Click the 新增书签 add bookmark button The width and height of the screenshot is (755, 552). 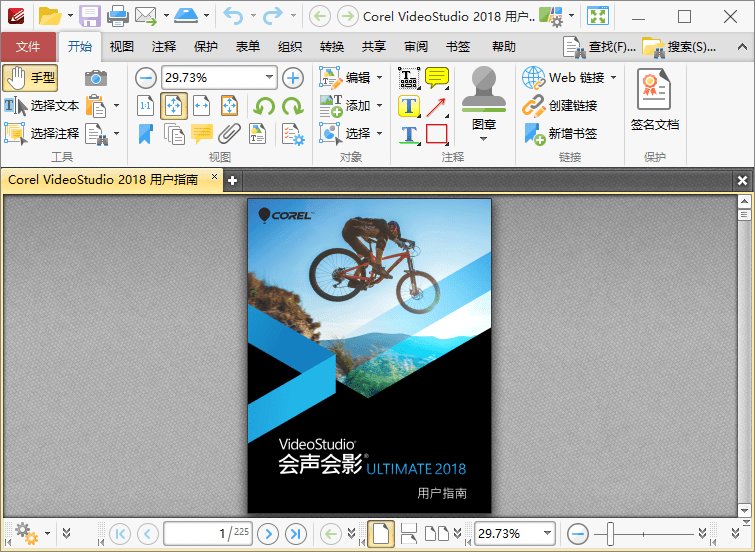pyautogui.click(x=562, y=133)
